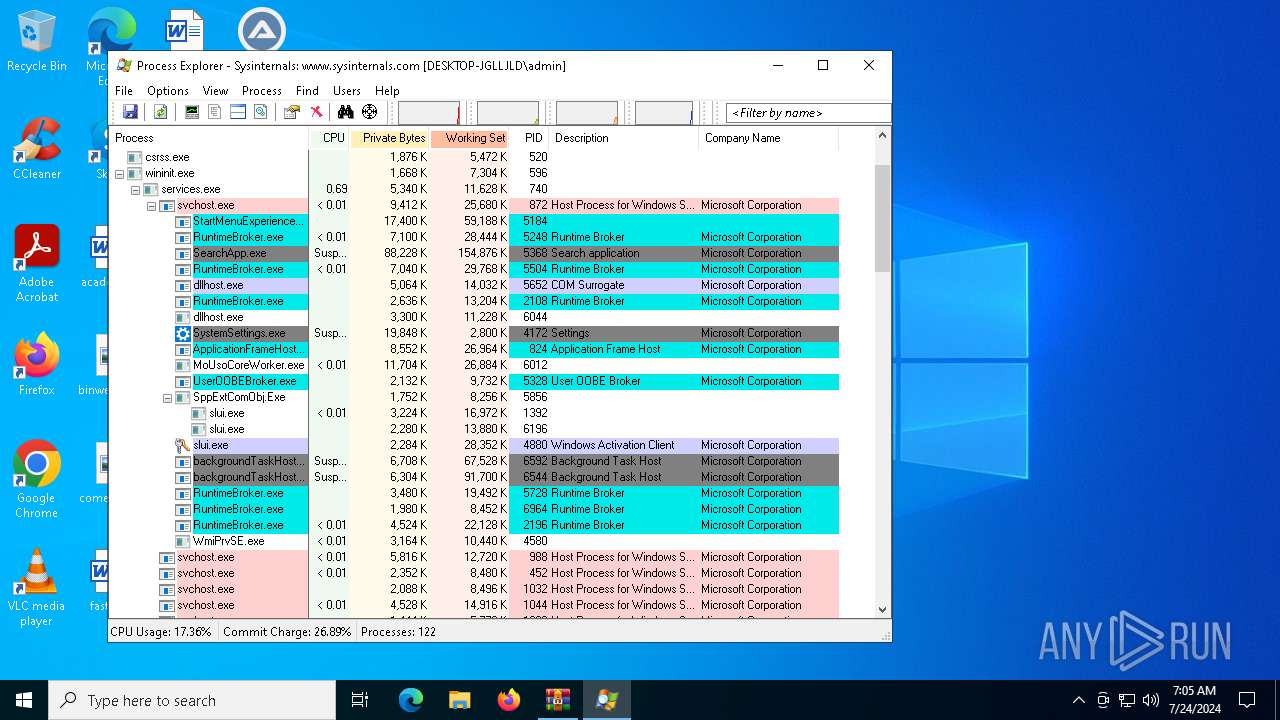The height and width of the screenshot is (720, 1280).
Task: Click the process list scrollbar up arrow
Action: pos(882,136)
